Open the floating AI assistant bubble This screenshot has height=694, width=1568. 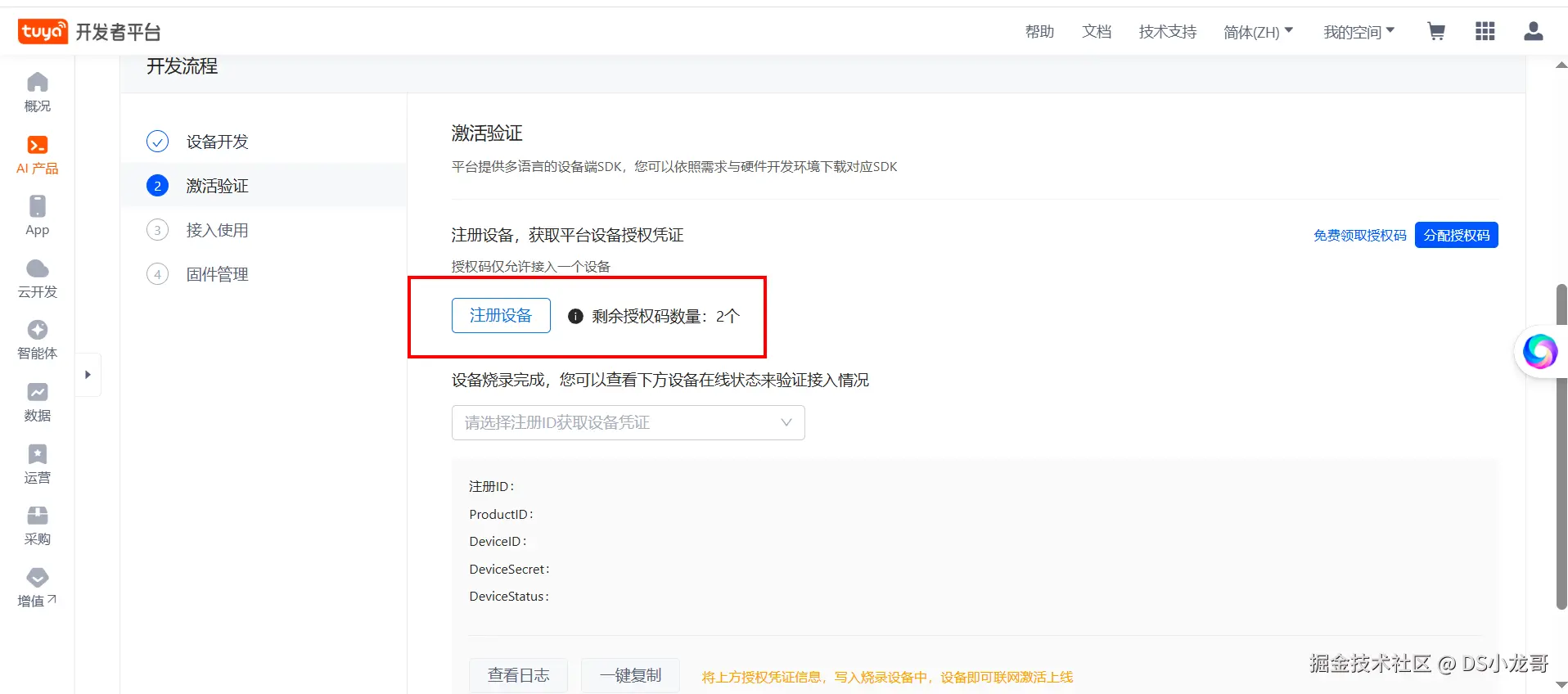point(1539,352)
